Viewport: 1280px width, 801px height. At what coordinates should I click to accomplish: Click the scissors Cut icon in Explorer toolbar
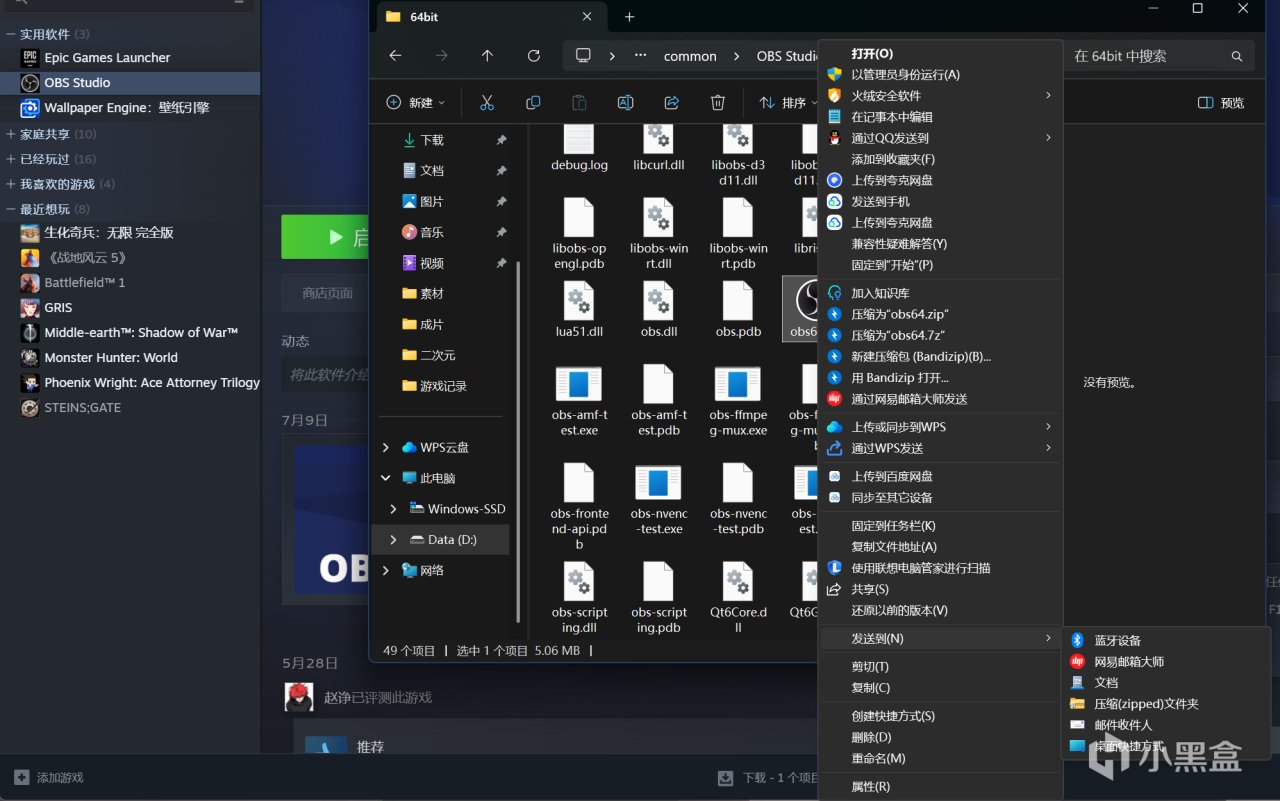pos(487,102)
